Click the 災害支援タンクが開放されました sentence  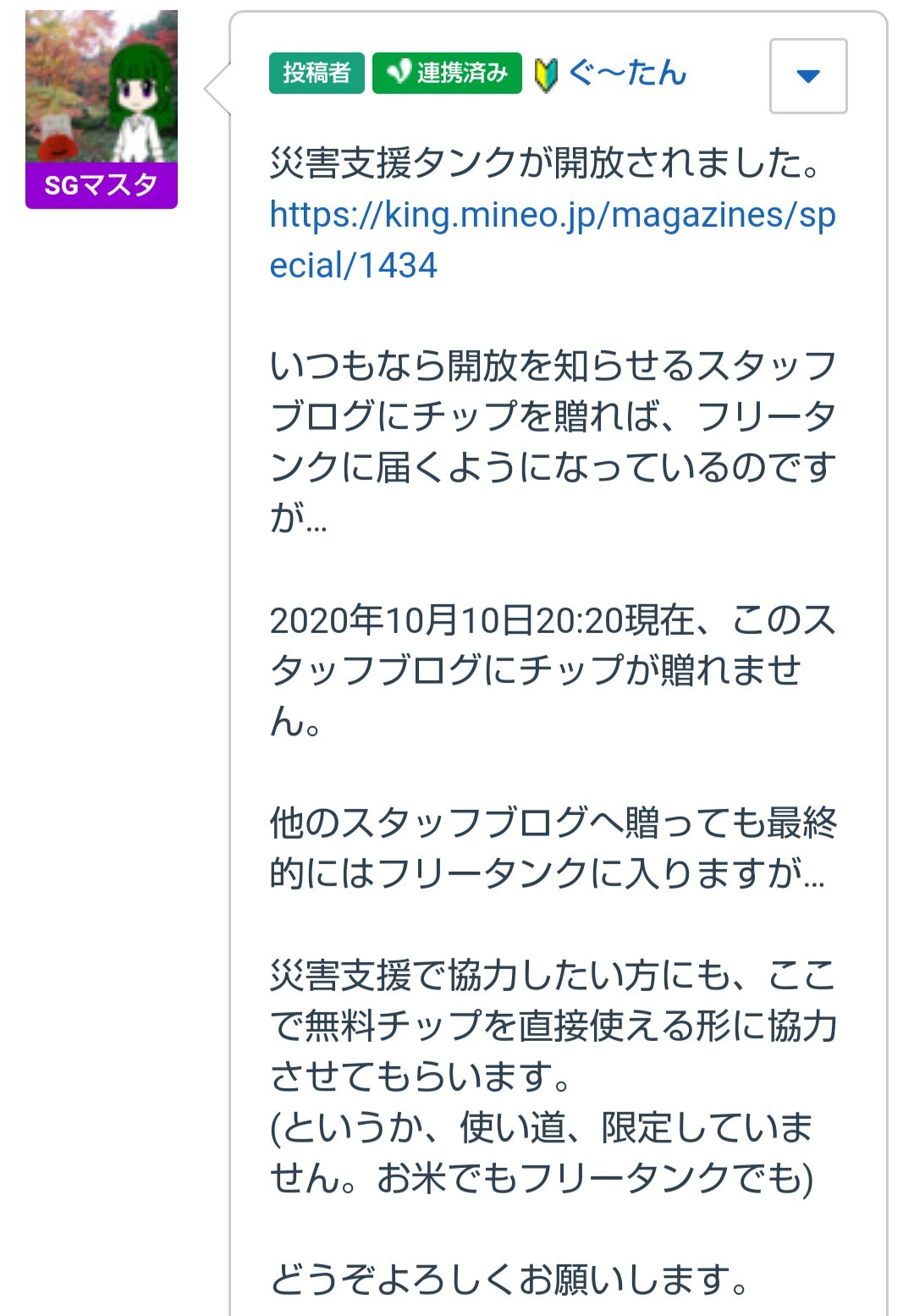[545, 163]
